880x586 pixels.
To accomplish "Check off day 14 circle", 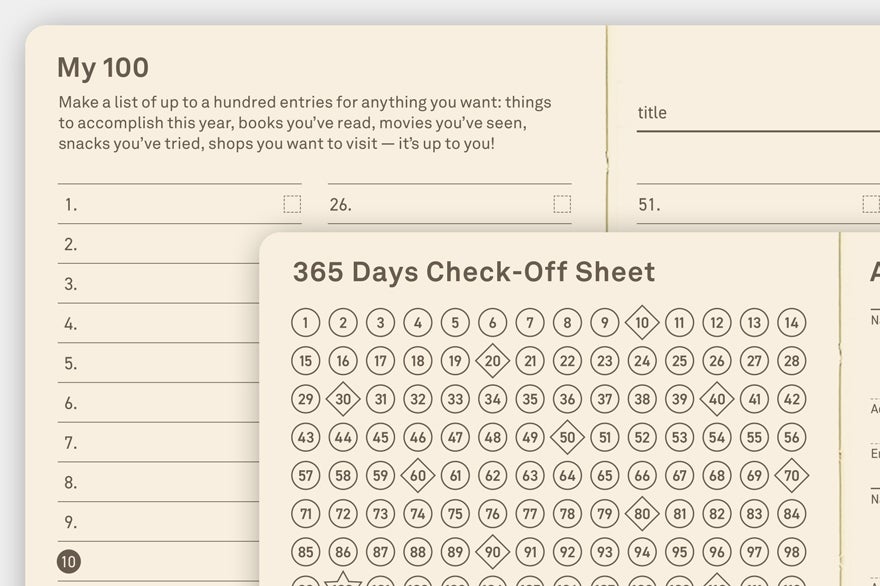I will pos(791,323).
